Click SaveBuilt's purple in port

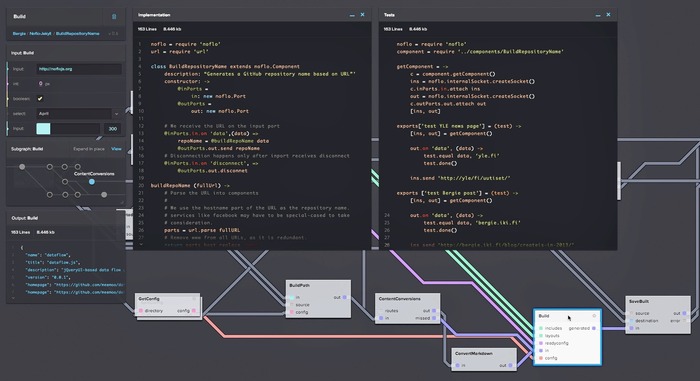631,328
